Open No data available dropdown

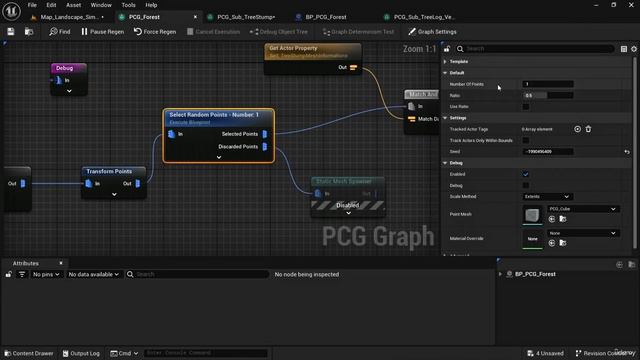93,274
